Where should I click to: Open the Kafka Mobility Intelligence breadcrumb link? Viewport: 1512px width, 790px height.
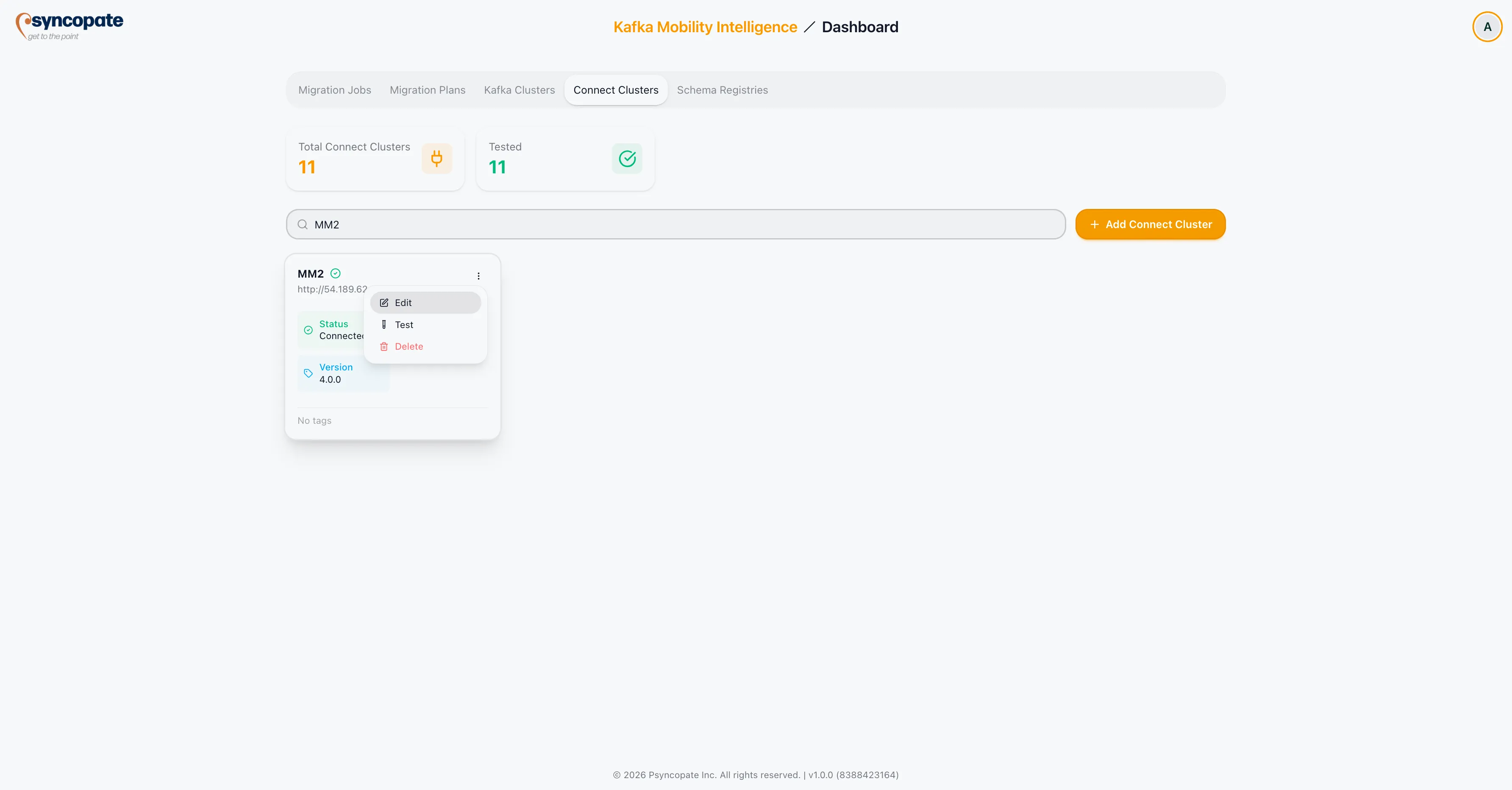[x=704, y=26]
